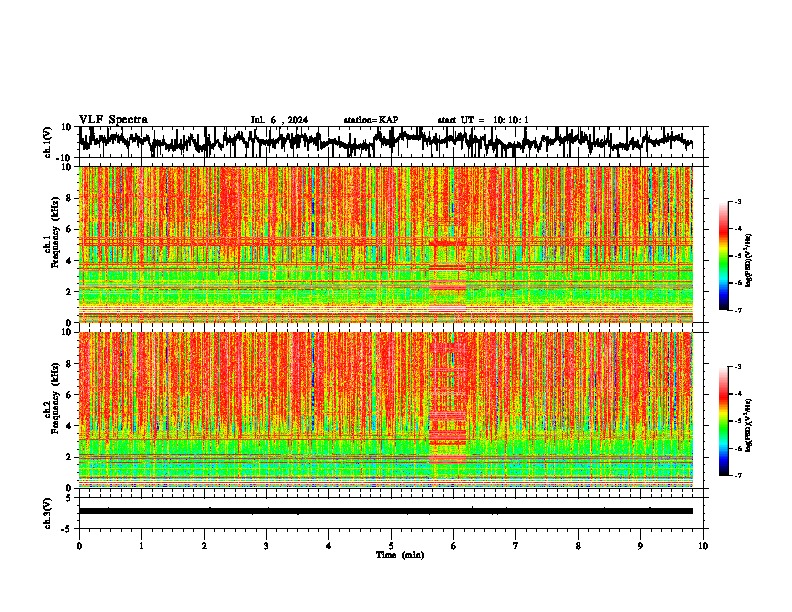
Task: Click the 6 kHz tick on ch.2 frequency axis
Action: (x=70, y=395)
